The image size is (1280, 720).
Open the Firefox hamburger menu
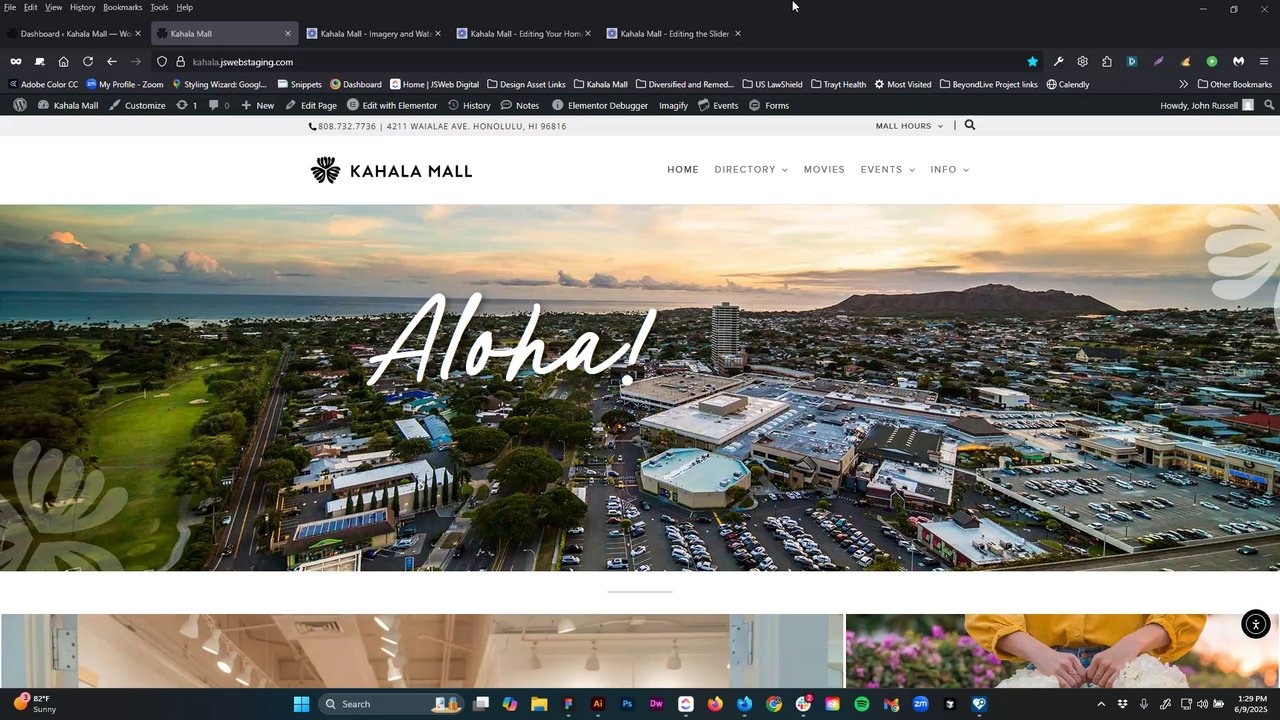click(1264, 62)
